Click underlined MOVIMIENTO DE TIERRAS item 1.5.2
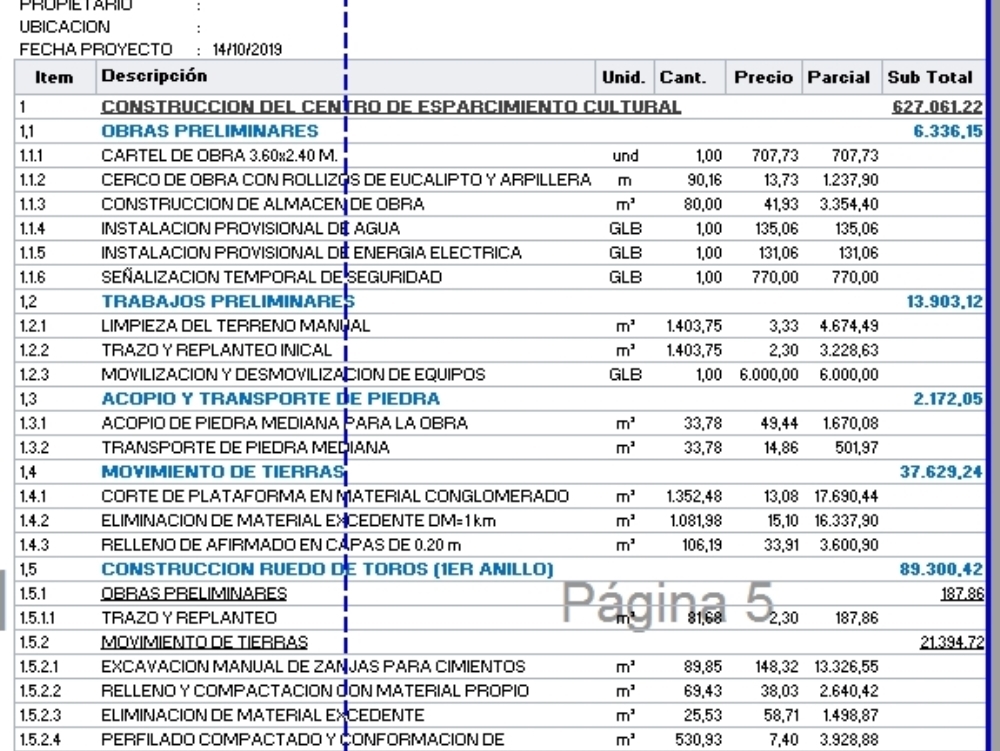Image resolution: width=1000 pixels, height=751 pixels. pyautogui.click(x=204, y=642)
